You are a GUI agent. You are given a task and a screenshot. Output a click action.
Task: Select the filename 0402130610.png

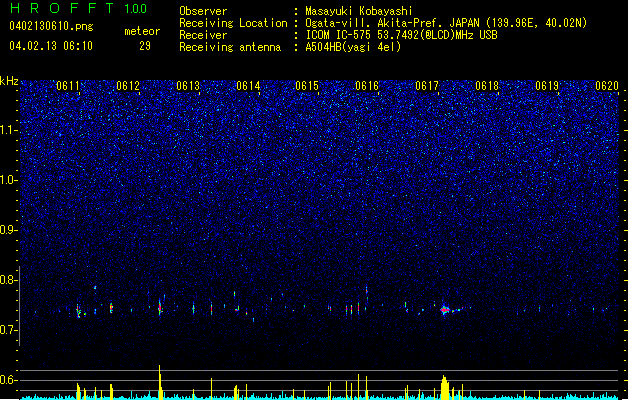[x=51, y=27]
